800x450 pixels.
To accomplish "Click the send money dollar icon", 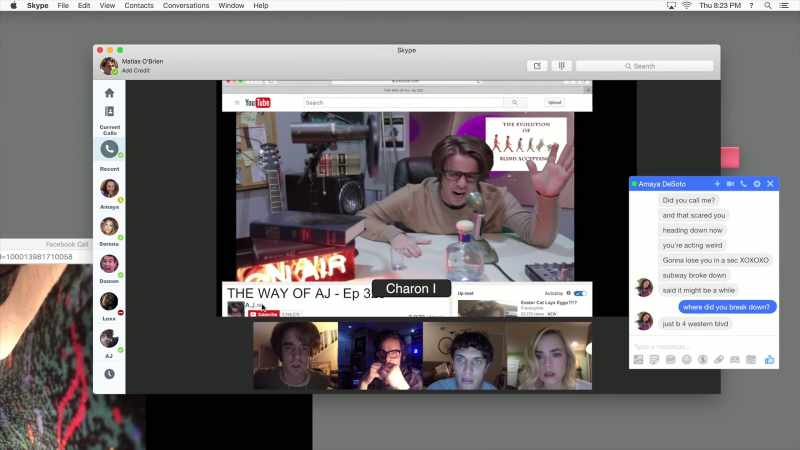I will click(703, 360).
